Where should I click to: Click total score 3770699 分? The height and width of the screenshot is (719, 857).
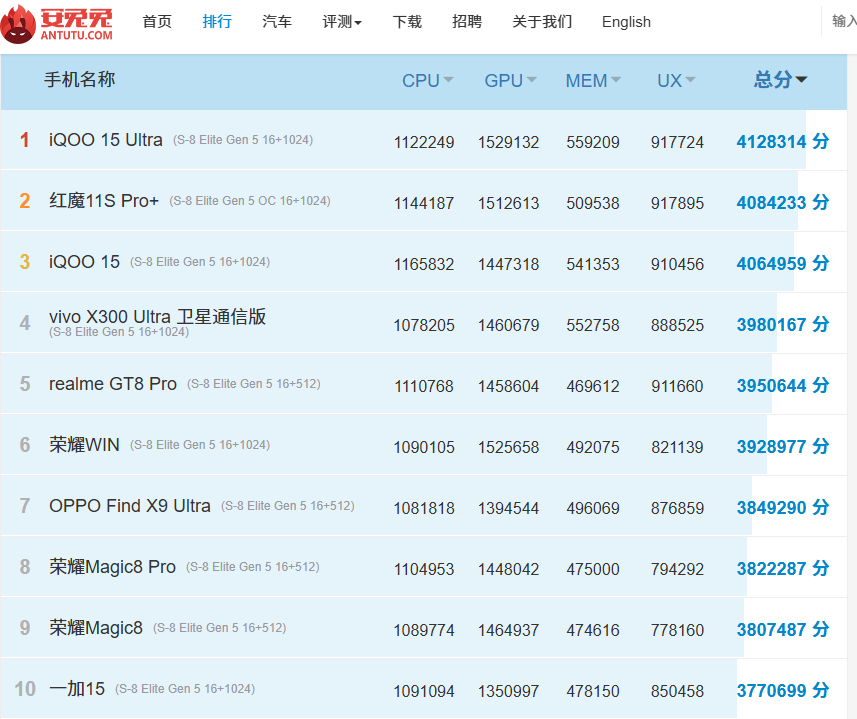coord(783,691)
